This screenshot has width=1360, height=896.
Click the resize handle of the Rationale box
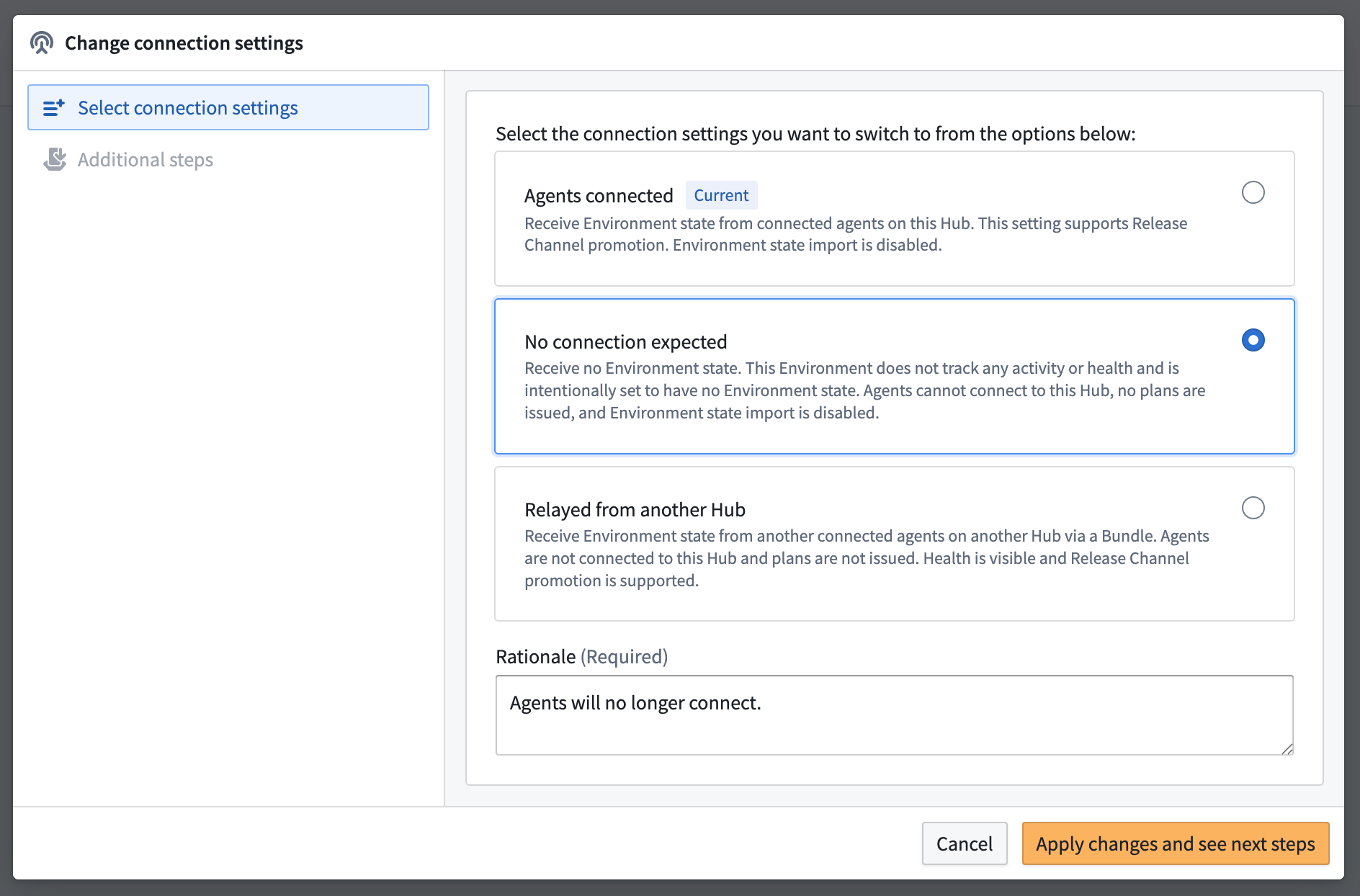(x=1288, y=750)
